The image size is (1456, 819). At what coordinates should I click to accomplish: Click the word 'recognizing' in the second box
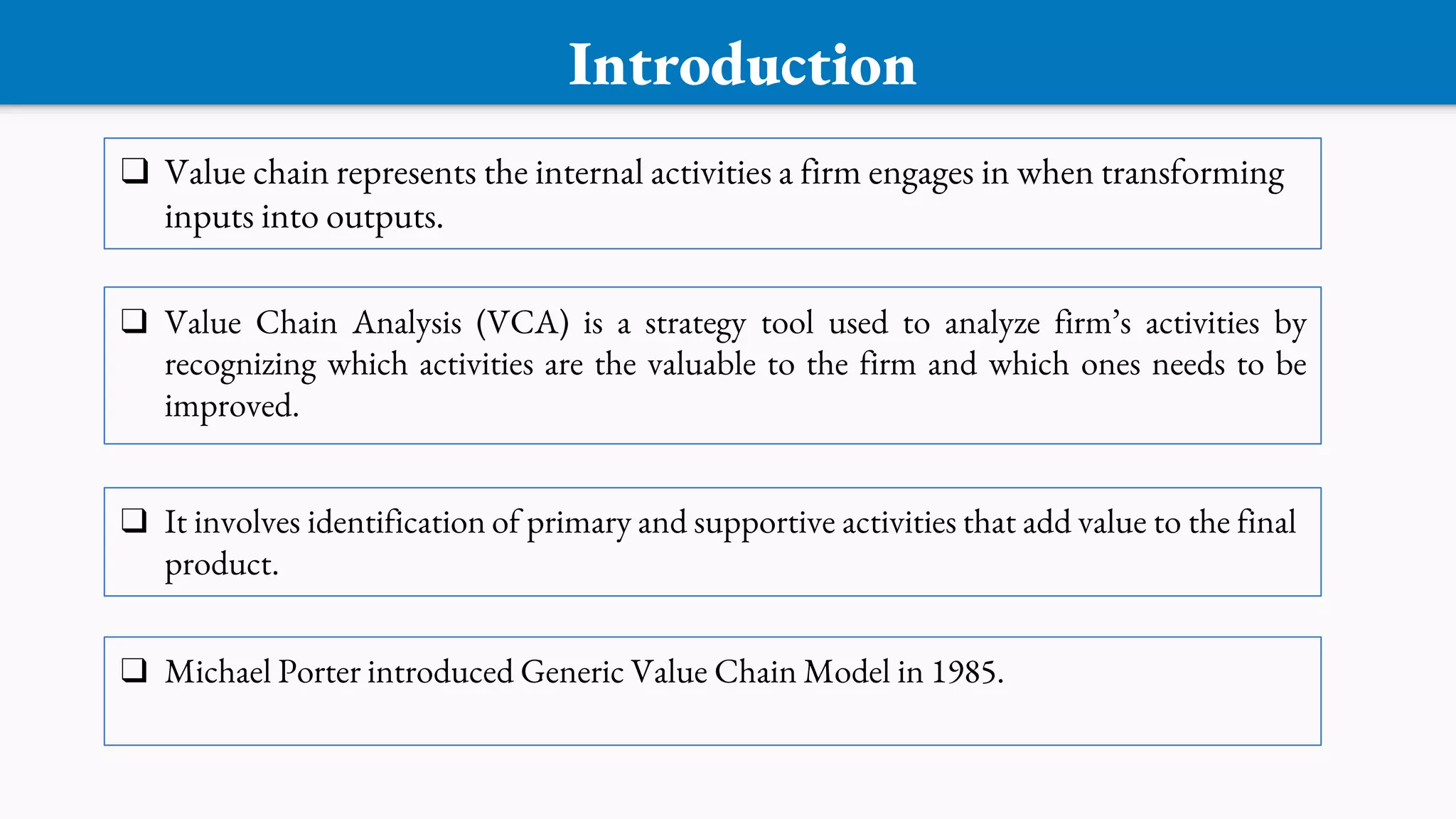click(240, 366)
